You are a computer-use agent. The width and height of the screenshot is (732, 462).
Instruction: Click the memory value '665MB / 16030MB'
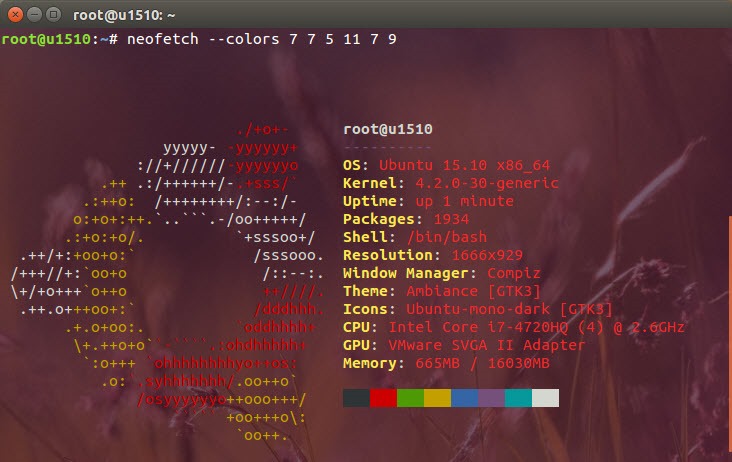coord(483,364)
